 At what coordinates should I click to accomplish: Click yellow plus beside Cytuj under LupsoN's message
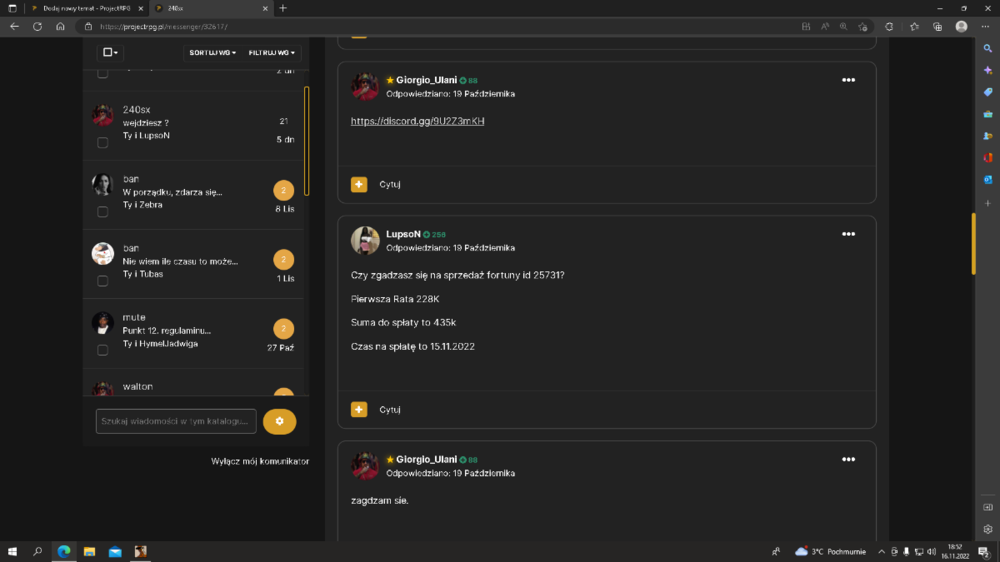(x=359, y=410)
